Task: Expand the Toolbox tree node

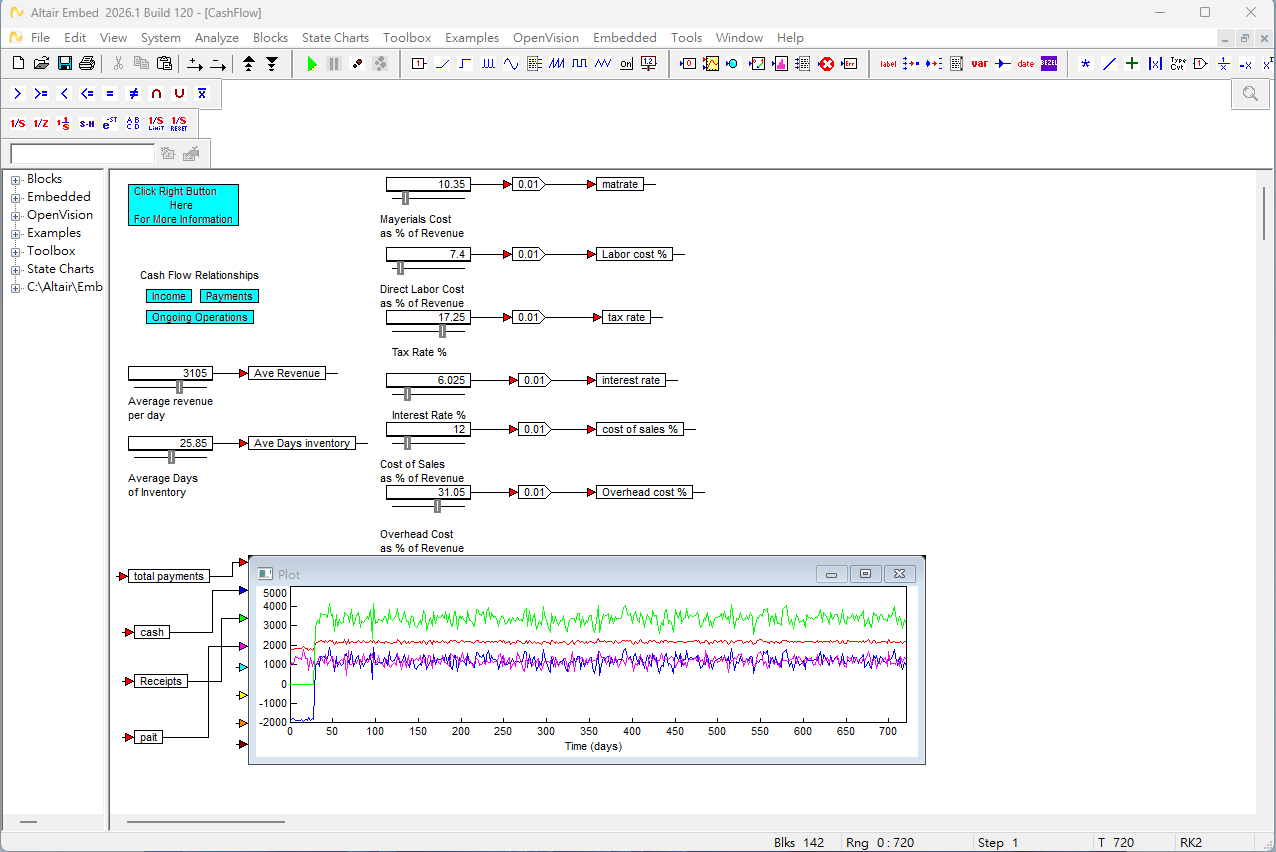Action: [16, 252]
